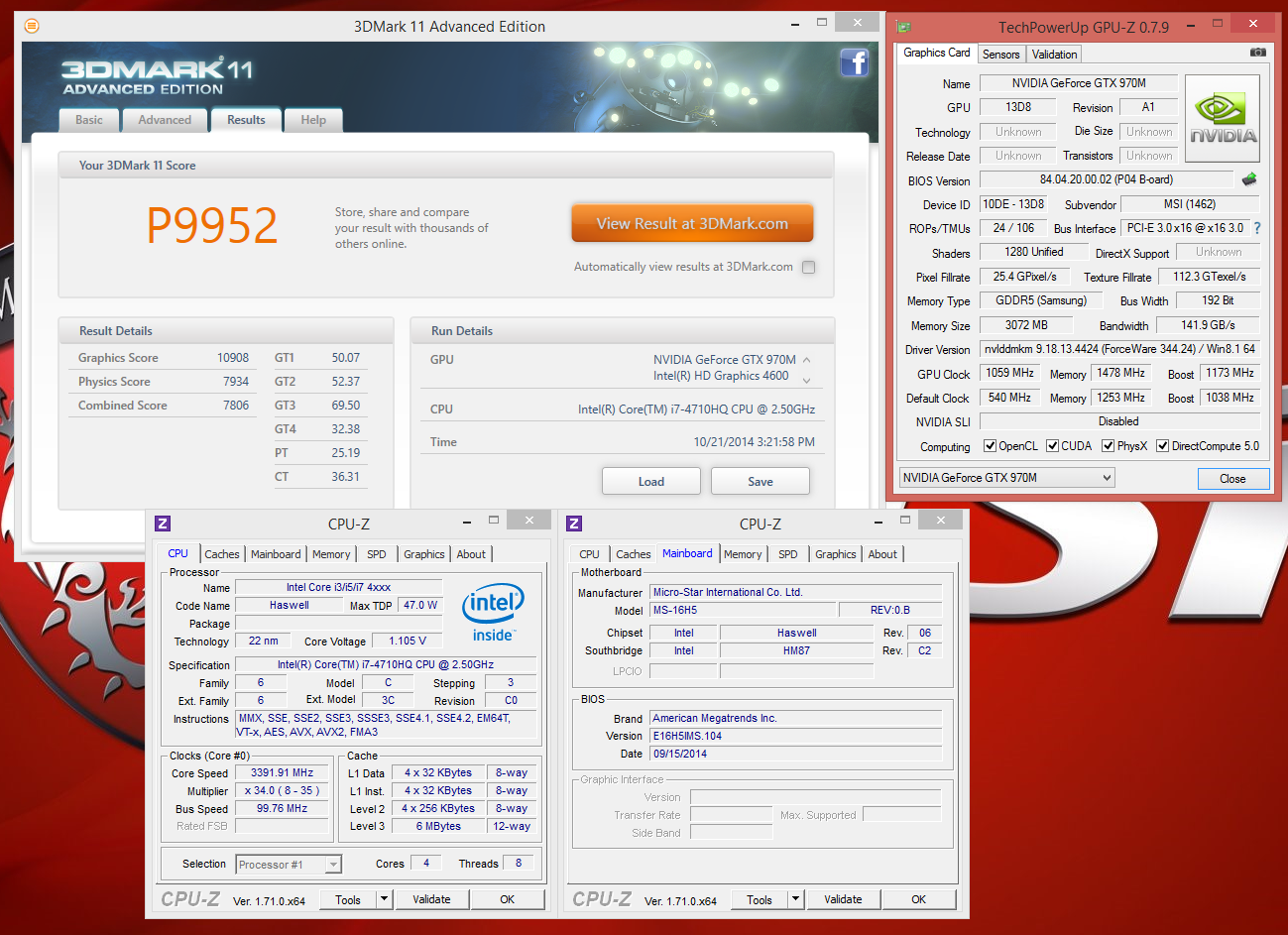1288x935 pixels.
Task: Click the motherboard Model field MS-16H5
Action: click(743, 610)
